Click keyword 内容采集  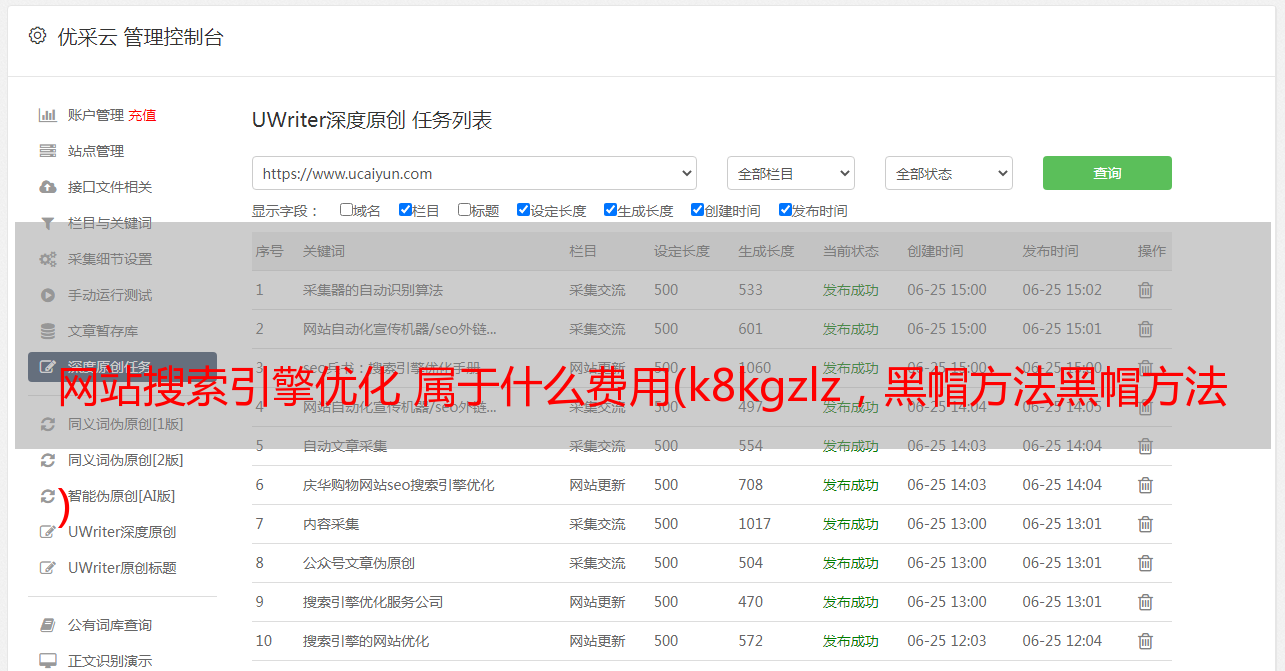[x=331, y=524]
